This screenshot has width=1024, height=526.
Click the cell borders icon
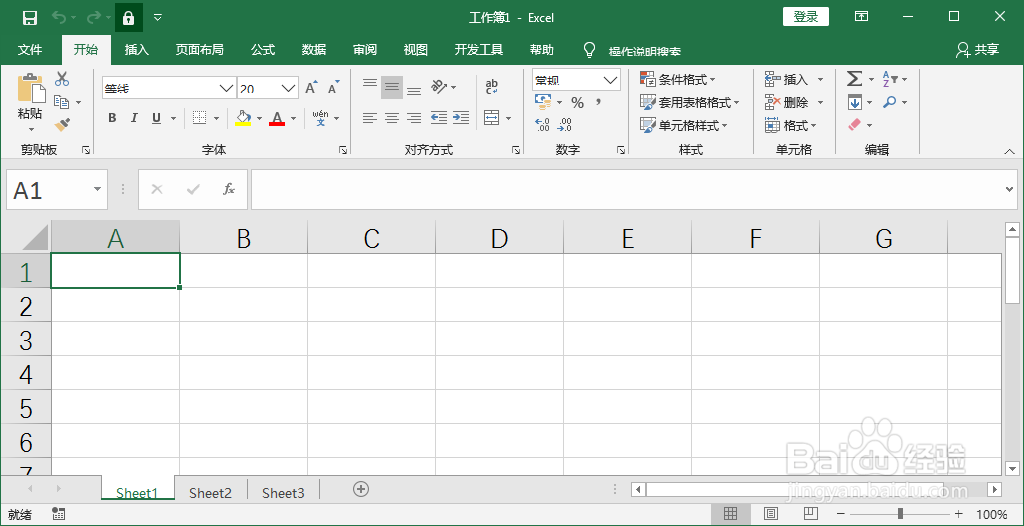pyautogui.click(x=199, y=118)
